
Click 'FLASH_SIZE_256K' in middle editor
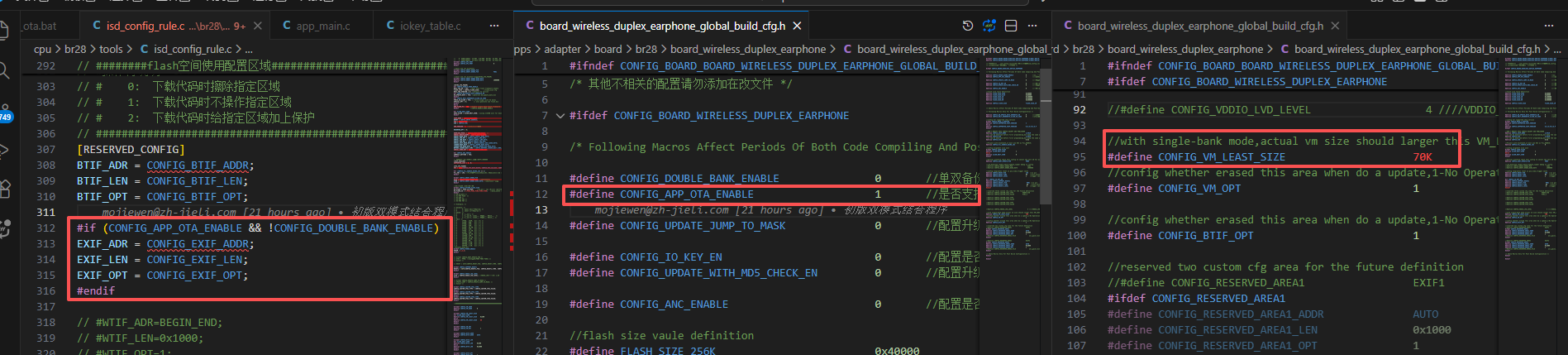click(669, 351)
